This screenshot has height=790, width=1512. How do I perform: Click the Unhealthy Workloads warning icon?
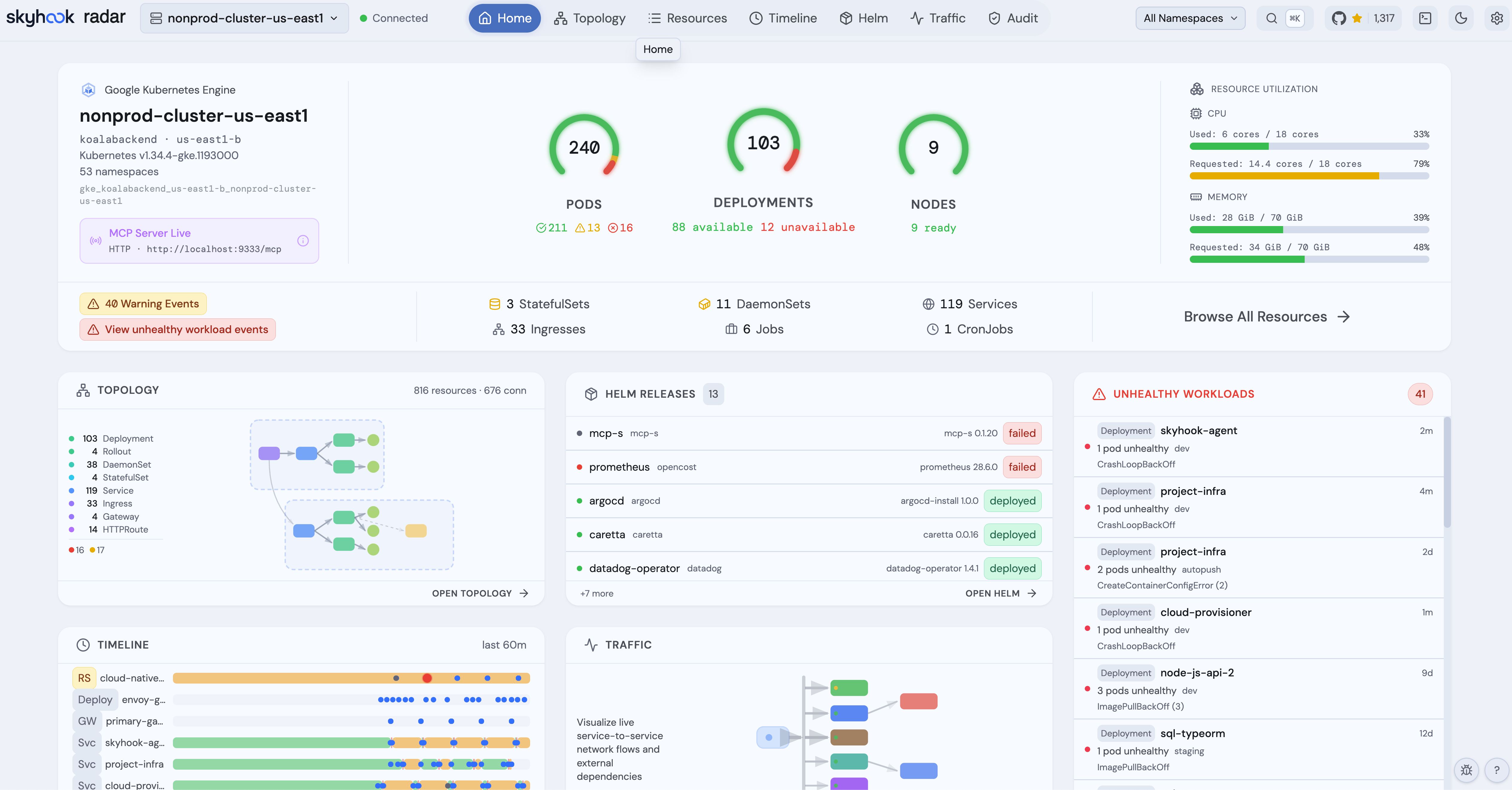pyautogui.click(x=1099, y=394)
